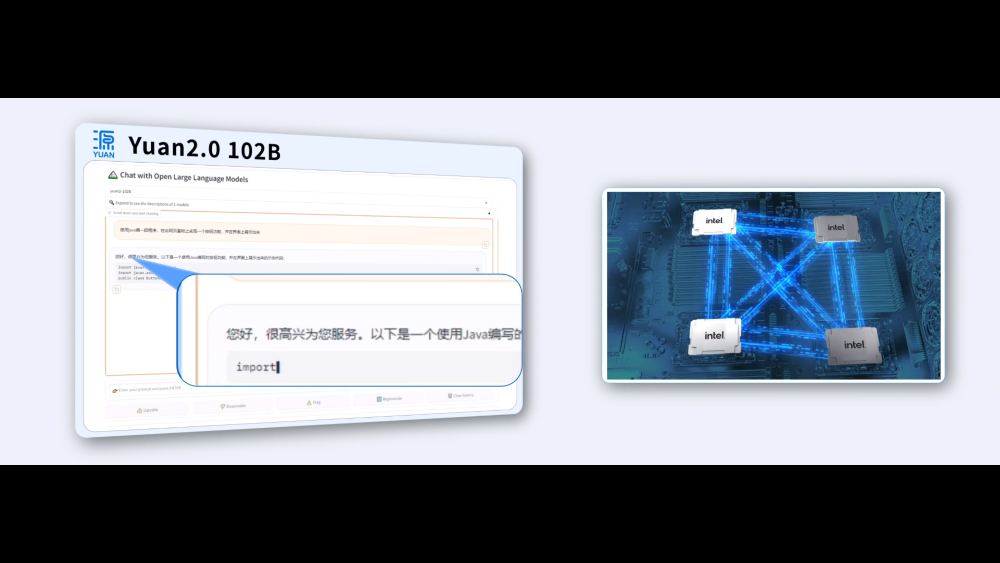This screenshot has height=563, width=1000.
Task: Copy the user prompt message with the copy icon
Action: click(485, 244)
